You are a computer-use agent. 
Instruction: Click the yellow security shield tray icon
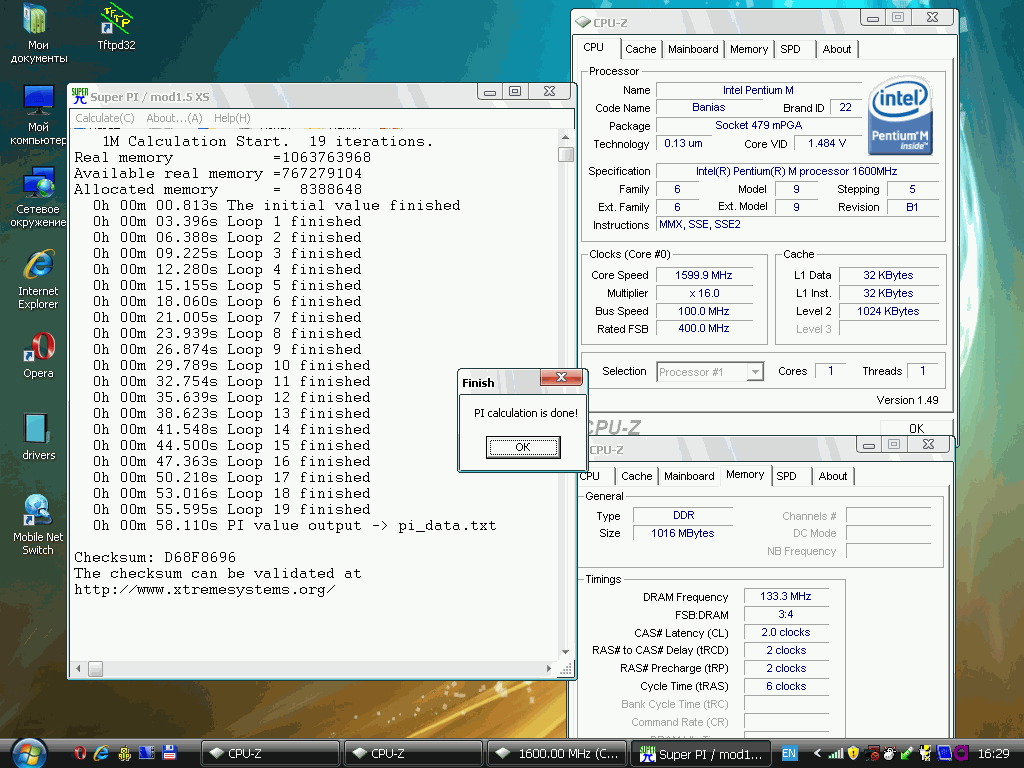(853, 754)
